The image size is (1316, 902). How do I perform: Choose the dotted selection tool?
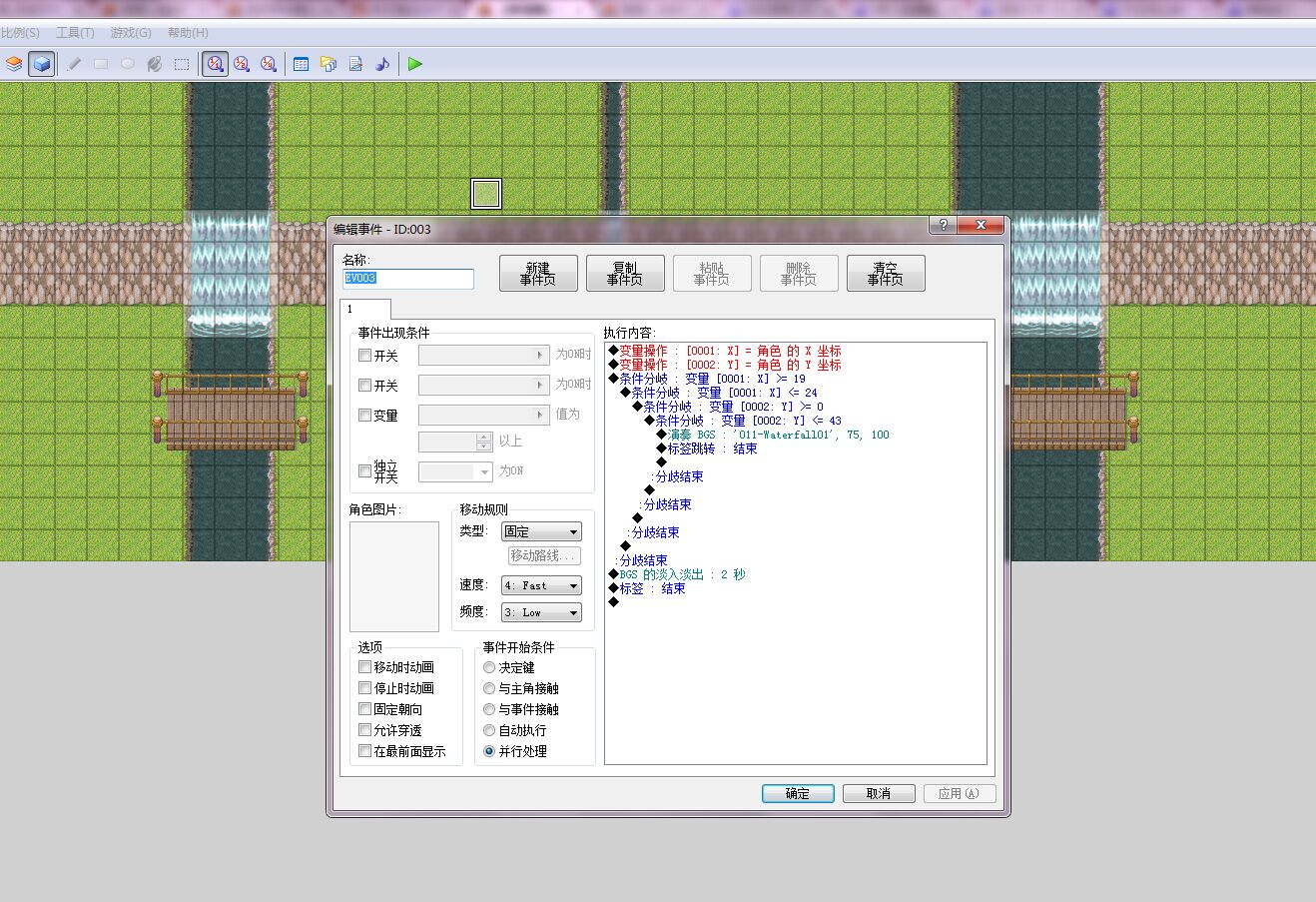point(182,64)
